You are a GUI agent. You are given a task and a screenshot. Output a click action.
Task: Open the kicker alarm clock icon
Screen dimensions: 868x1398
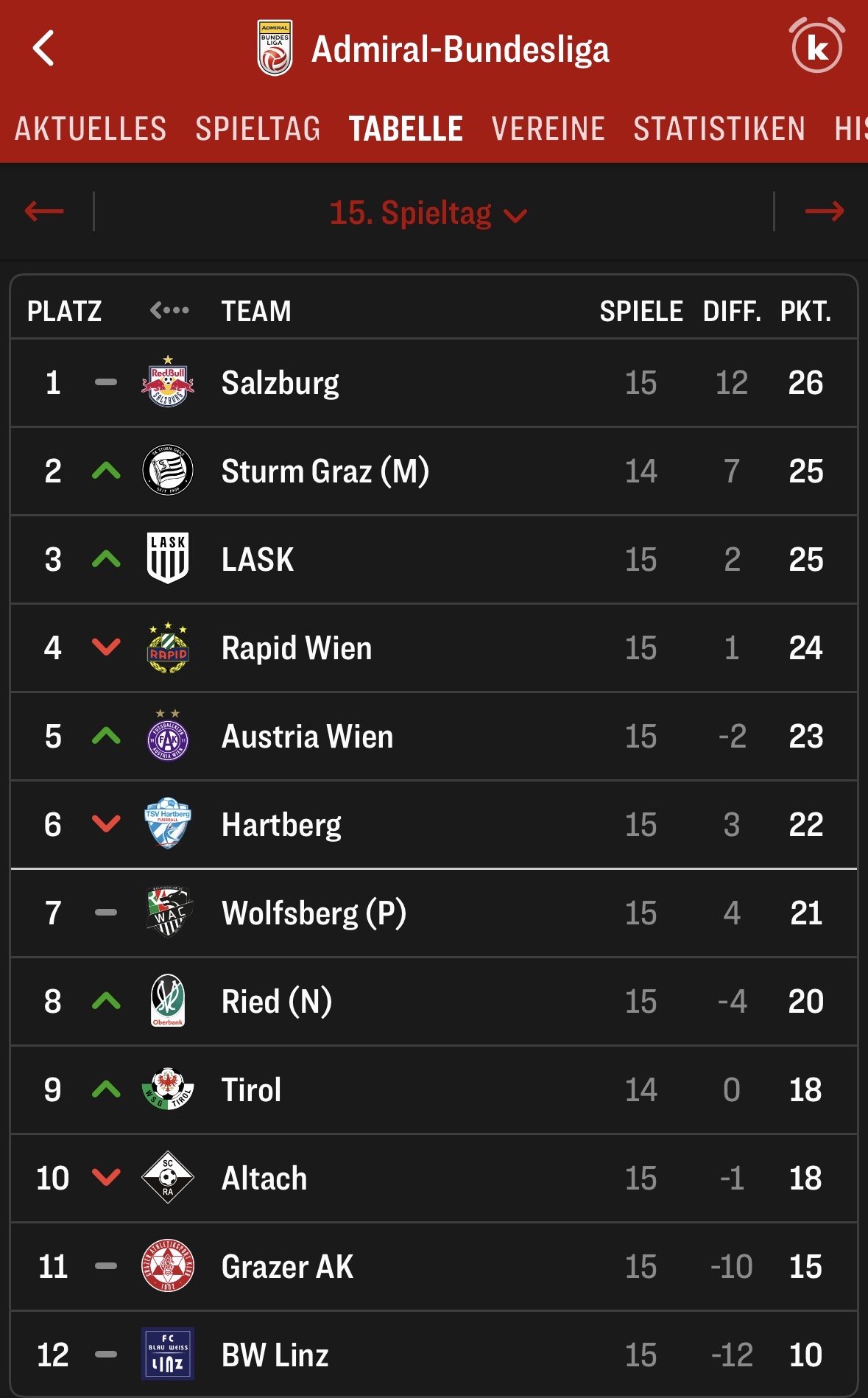point(816,46)
